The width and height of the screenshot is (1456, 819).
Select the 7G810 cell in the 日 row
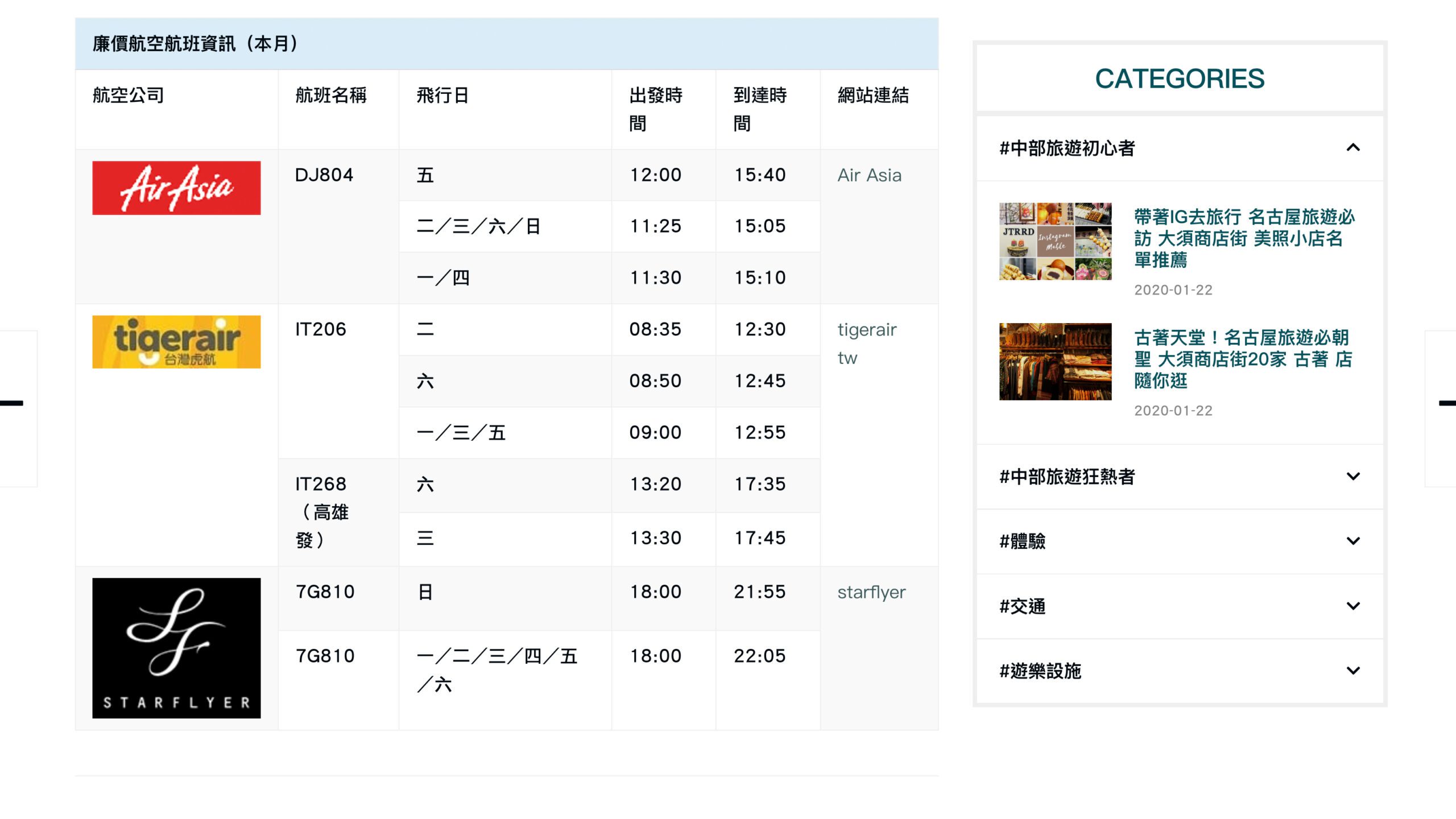(338, 598)
